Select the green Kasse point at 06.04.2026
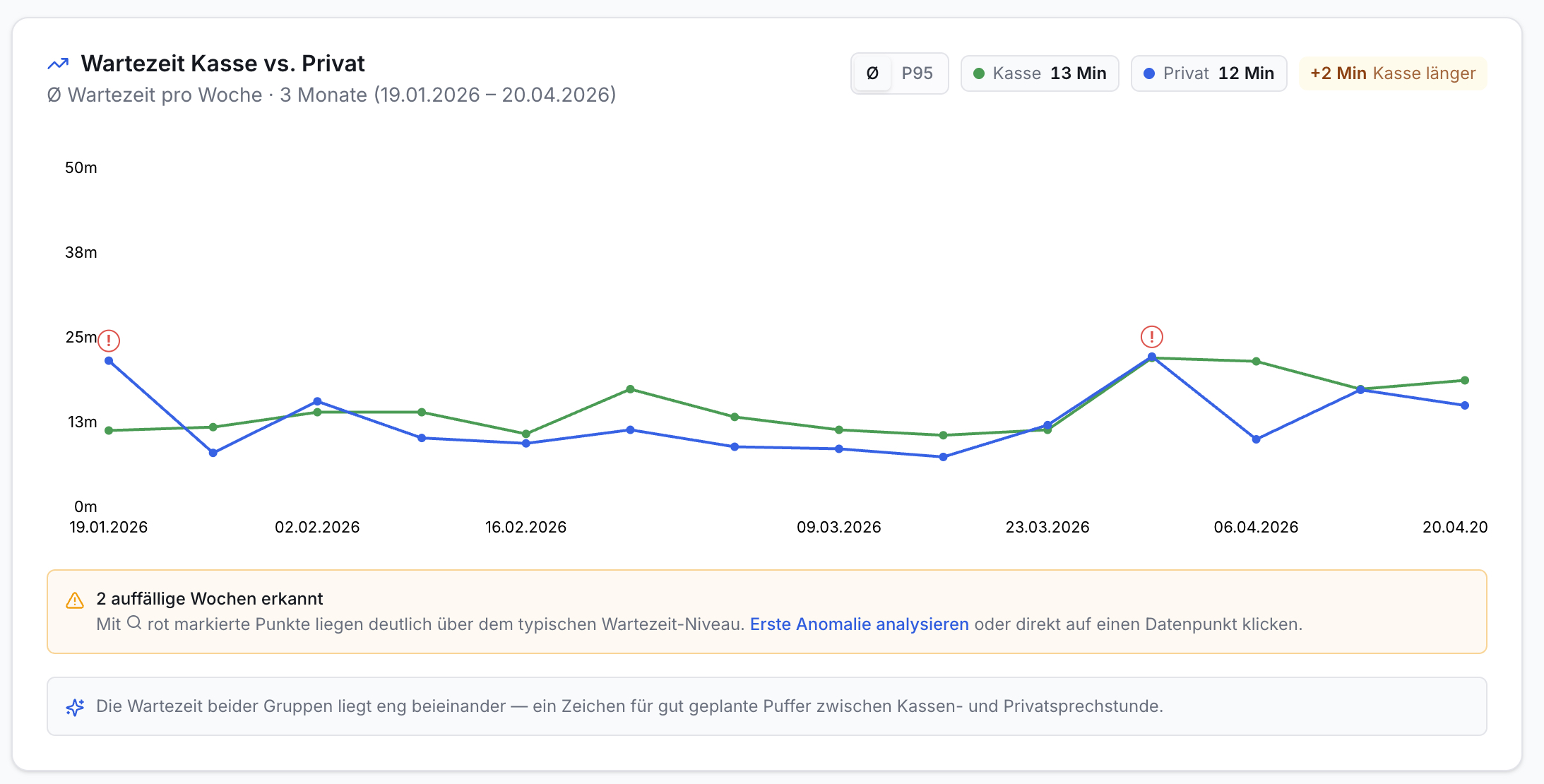1544x784 pixels. pos(1256,362)
